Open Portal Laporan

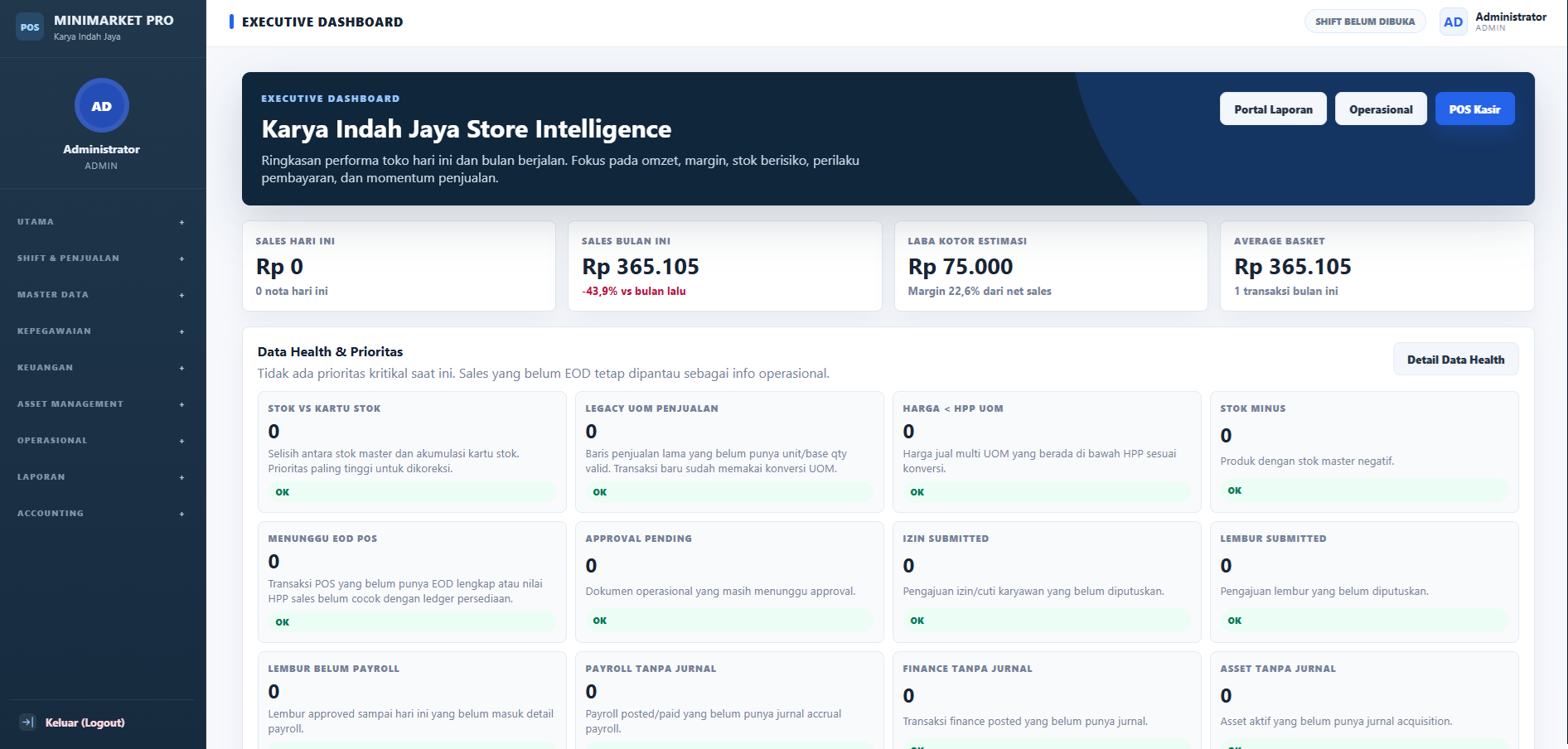[x=1273, y=109]
